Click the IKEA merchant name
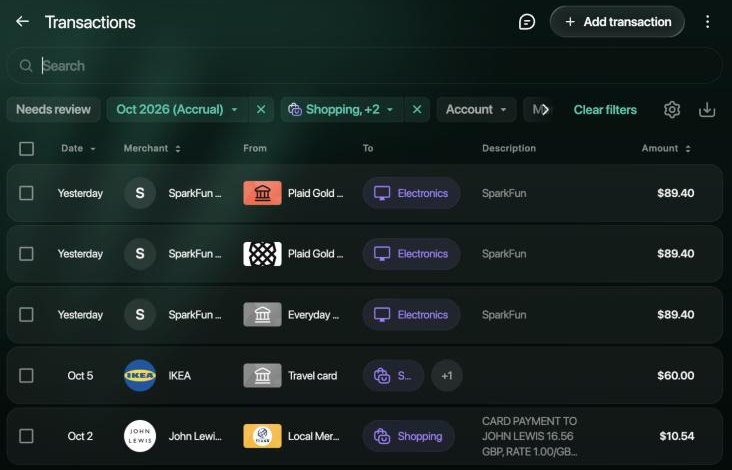Viewport: 732px width, 470px height. 180,375
